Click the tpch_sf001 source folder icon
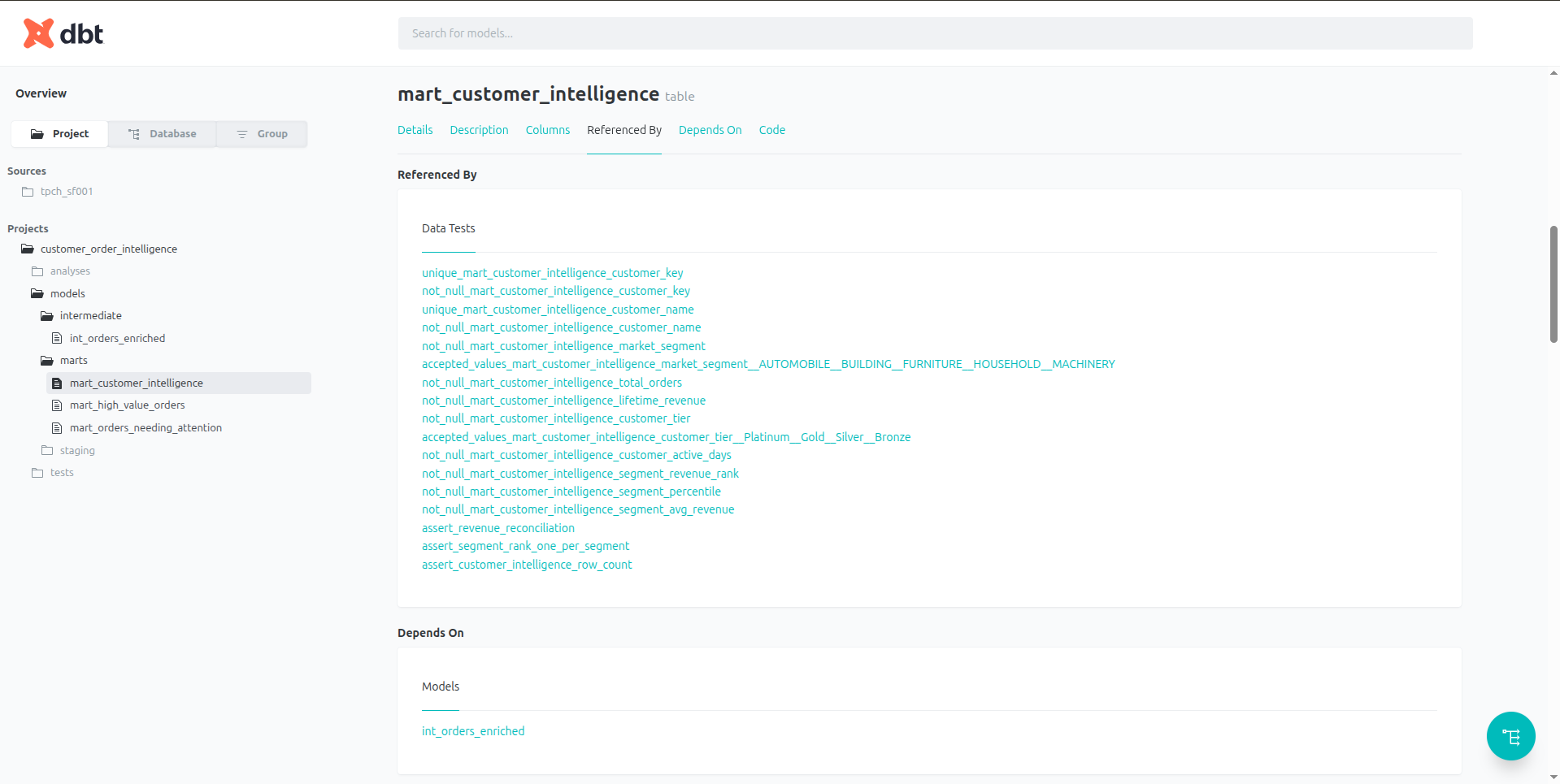1560x784 pixels. pyautogui.click(x=28, y=192)
